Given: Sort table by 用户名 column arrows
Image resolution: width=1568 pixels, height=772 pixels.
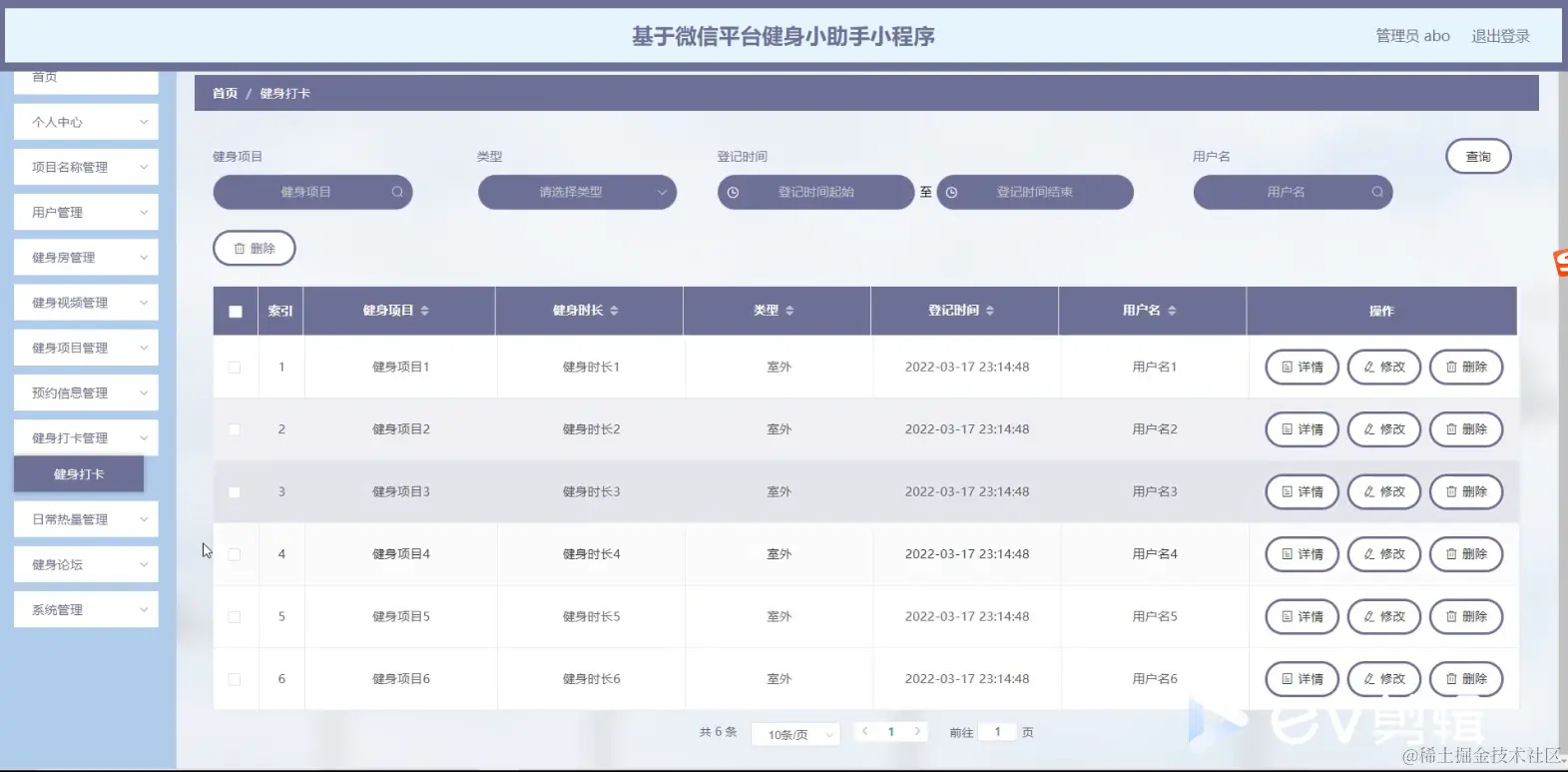Looking at the screenshot, I should (x=1172, y=311).
